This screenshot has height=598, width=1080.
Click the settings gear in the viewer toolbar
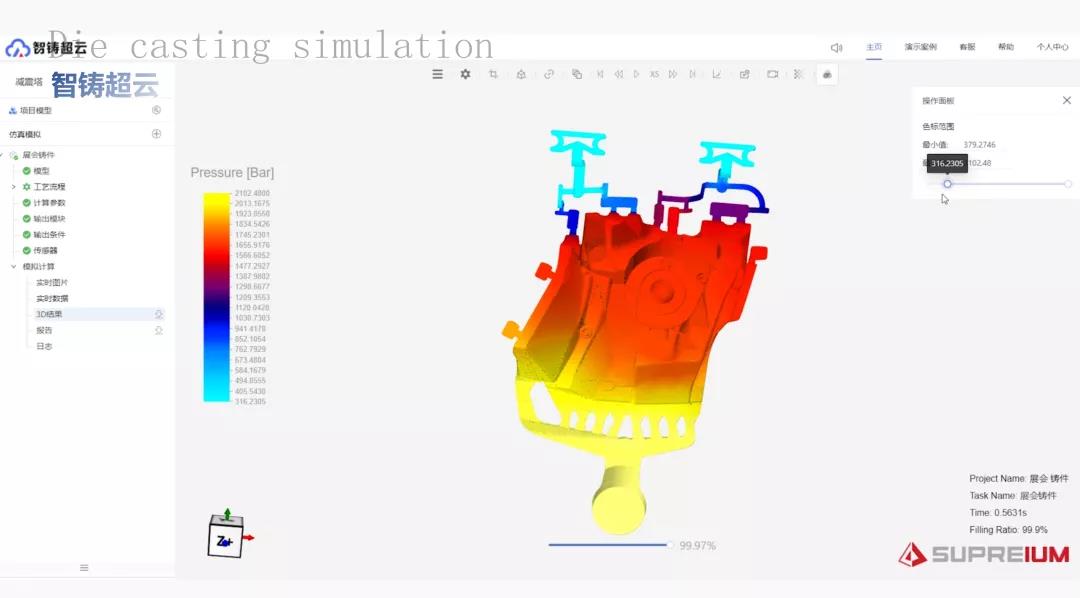(x=465, y=74)
